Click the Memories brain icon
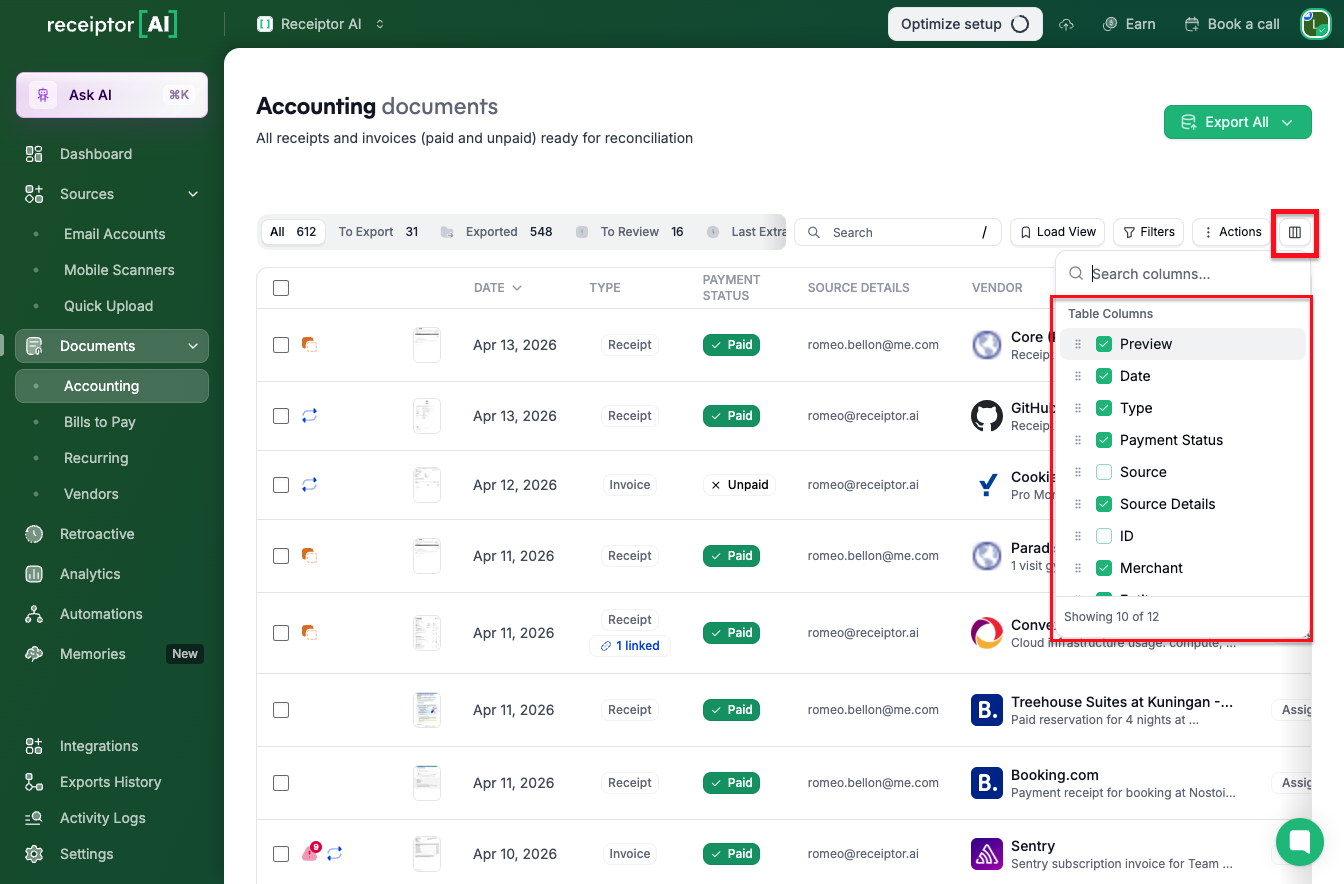Image resolution: width=1344 pixels, height=884 pixels. tap(34, 654)
